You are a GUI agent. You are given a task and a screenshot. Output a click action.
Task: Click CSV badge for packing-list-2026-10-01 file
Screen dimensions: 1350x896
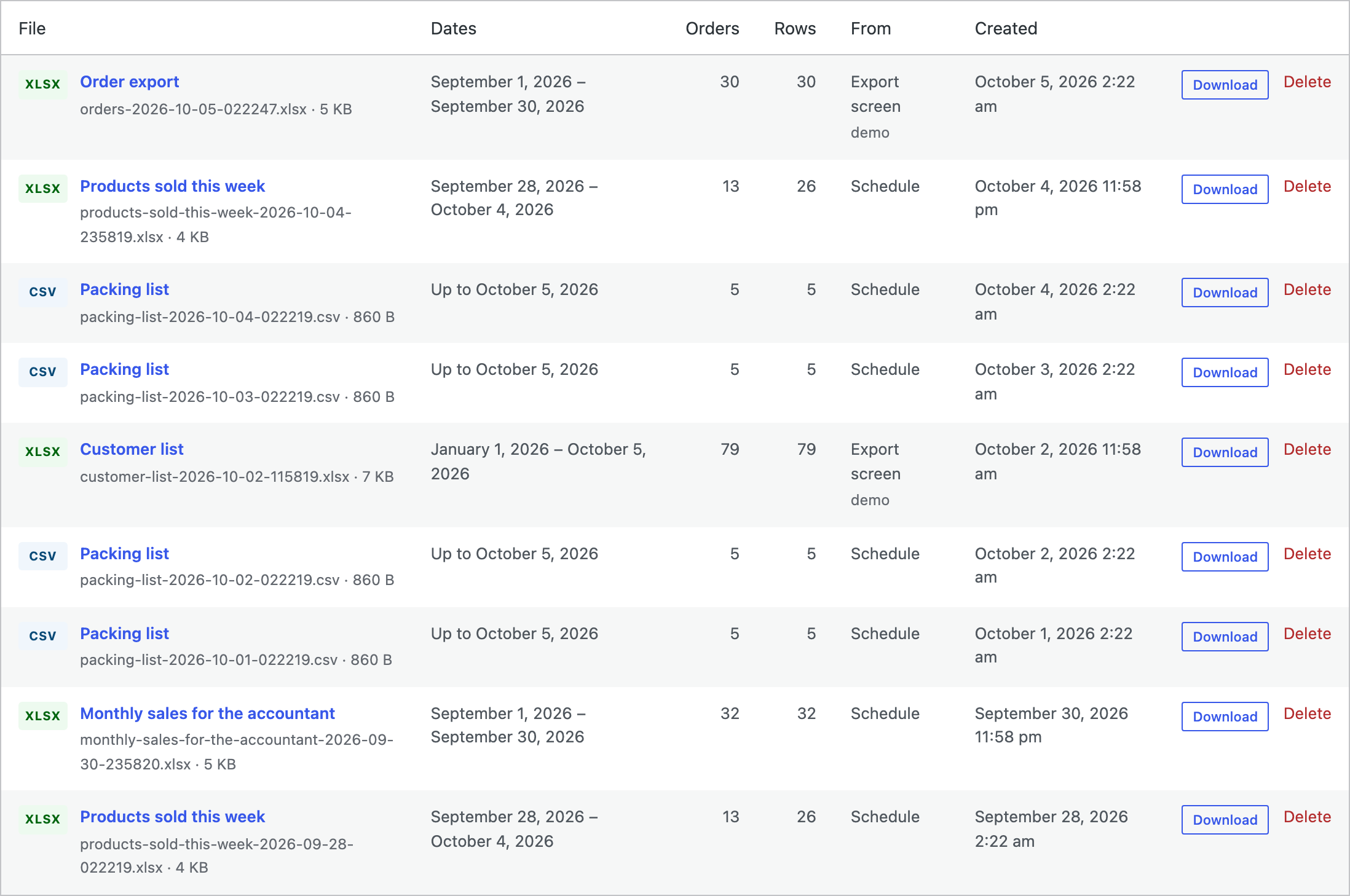click(x=42, y=636)
